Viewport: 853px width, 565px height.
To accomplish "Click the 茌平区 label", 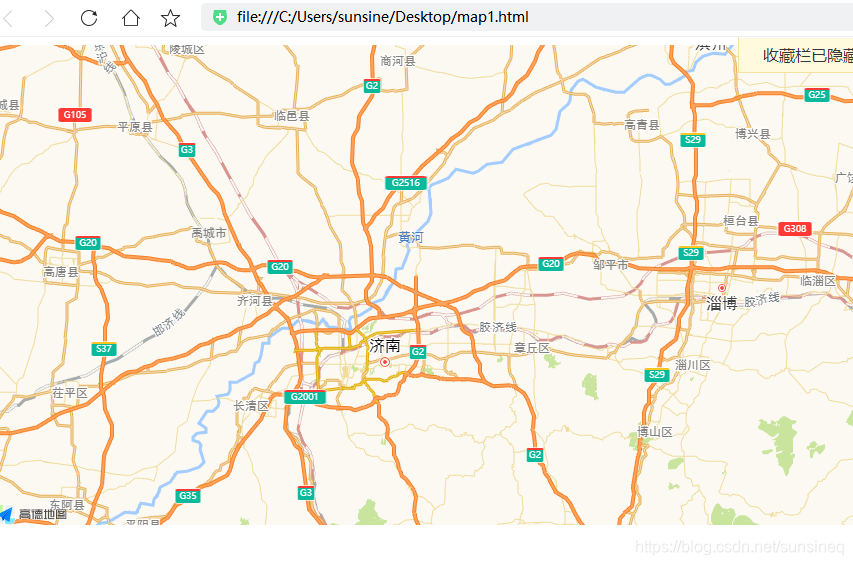I will click(x=70, y=393).
